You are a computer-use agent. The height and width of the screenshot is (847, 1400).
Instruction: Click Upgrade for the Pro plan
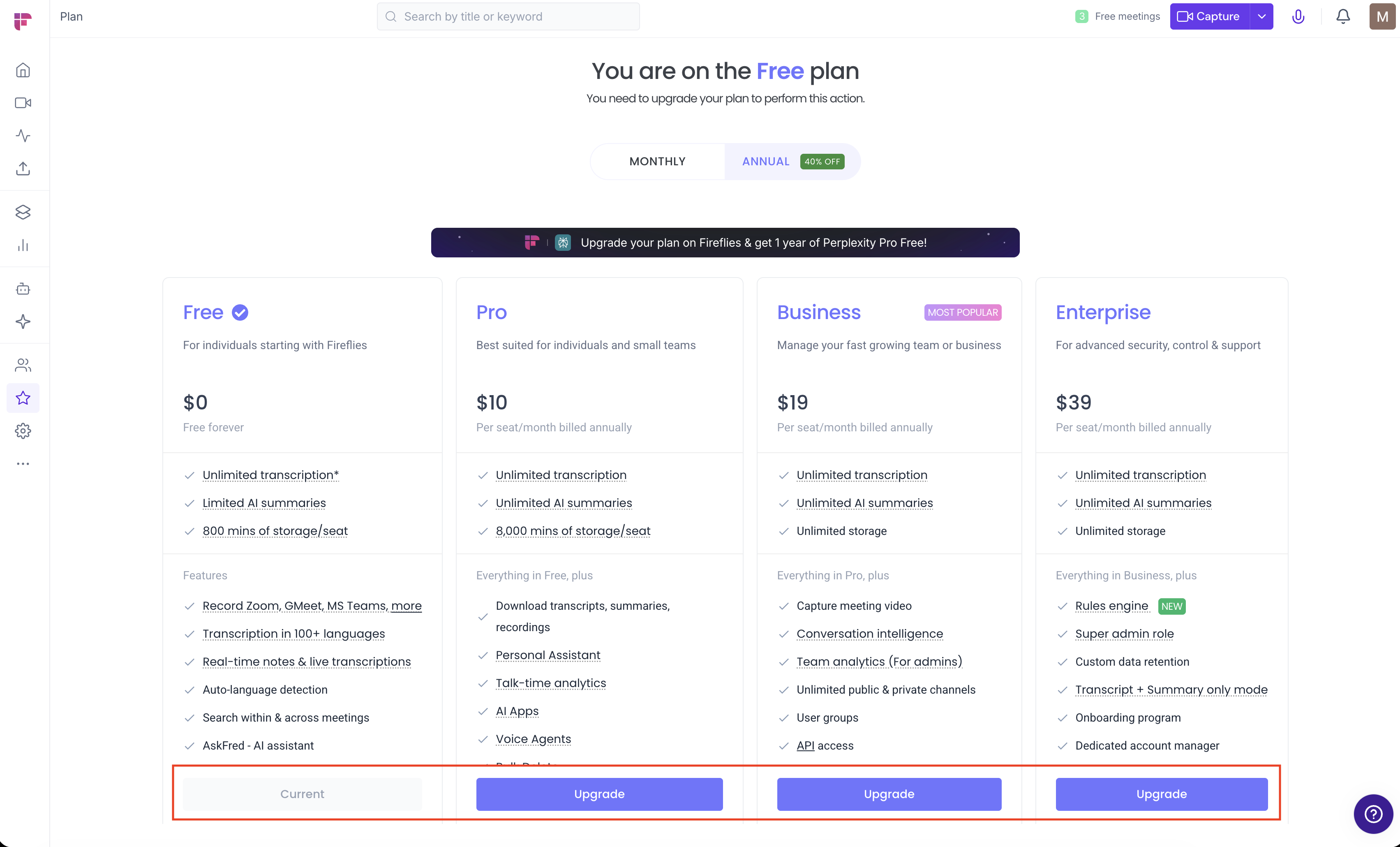point(599,794)
